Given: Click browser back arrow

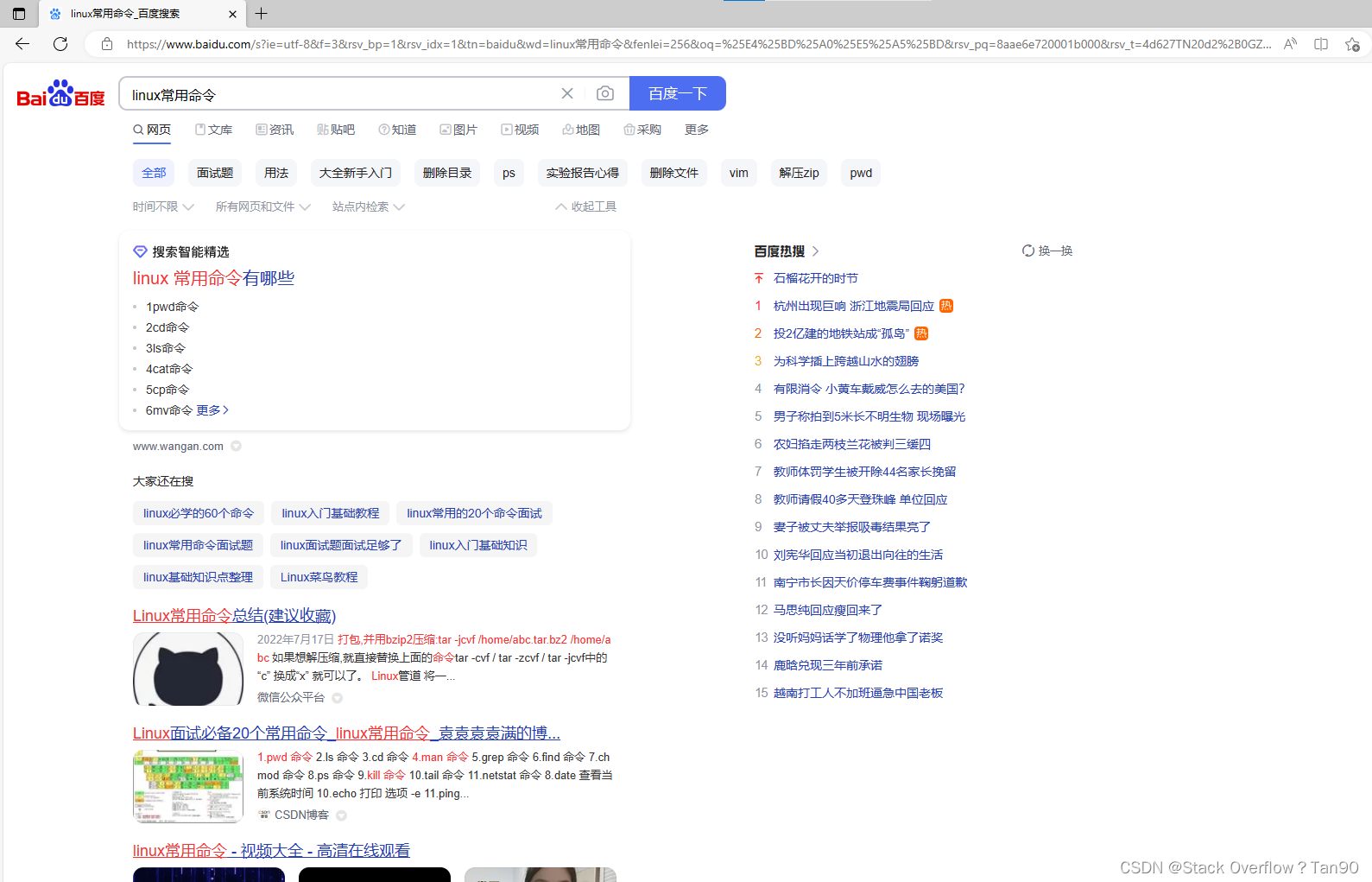Looking at the screenshot, I should (22, 44).
